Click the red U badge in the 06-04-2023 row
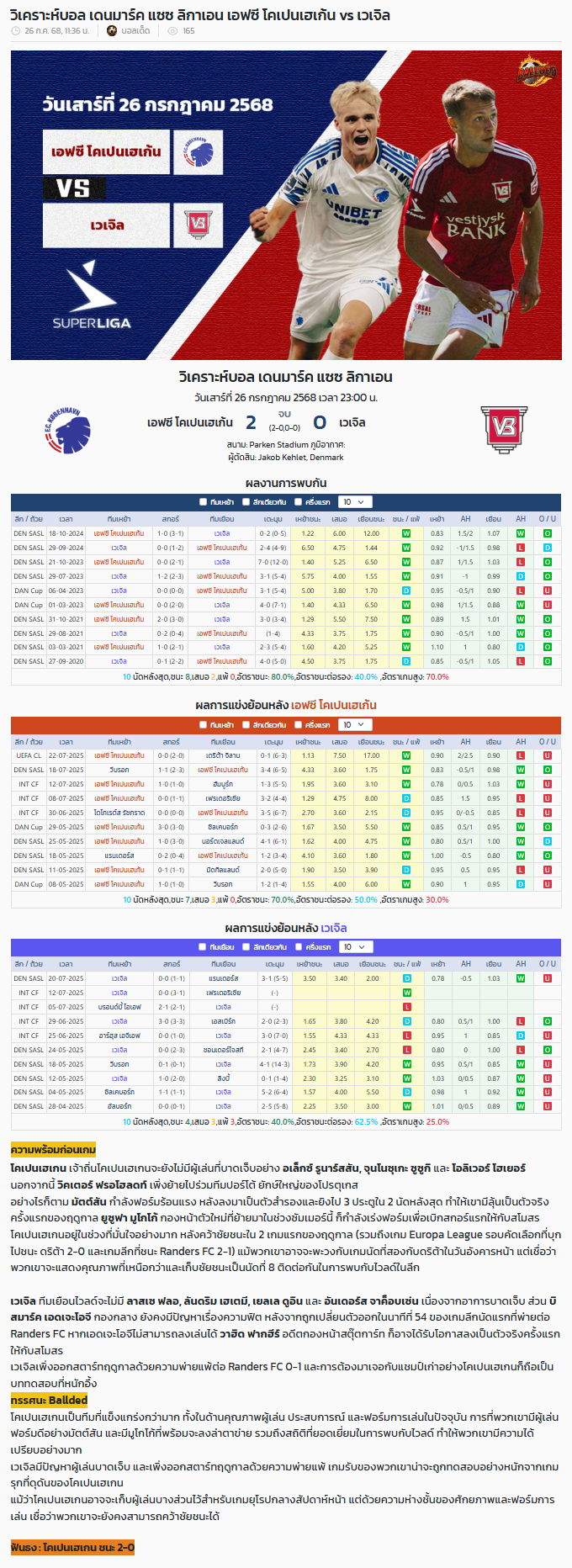Screen dimensions: 572x1568 [x=548, y=591]
